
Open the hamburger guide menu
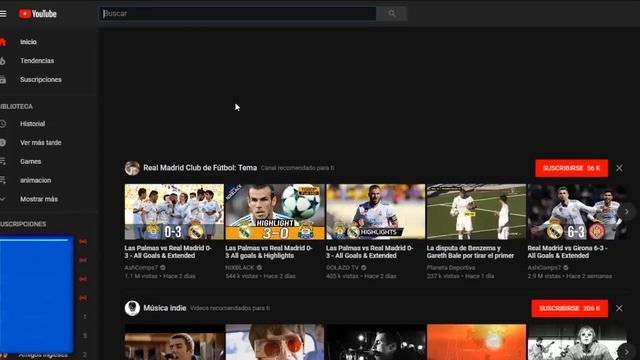click(x=3, y=14)
